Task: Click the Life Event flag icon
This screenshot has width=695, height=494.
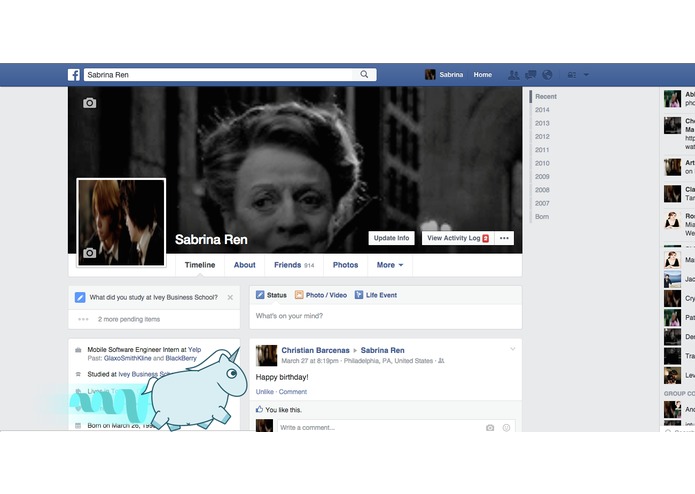Action: 359,295
